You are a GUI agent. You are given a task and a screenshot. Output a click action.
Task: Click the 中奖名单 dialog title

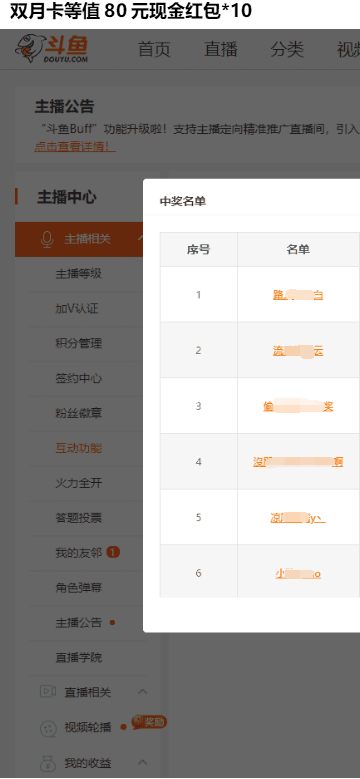coord(183,201)
